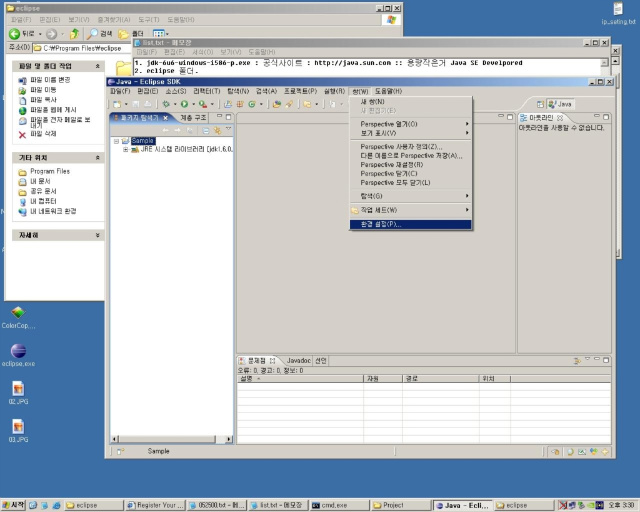This screenshot has width=640, height=512.
Task: Choose Perspective 재설정(R) reset menu item
Action: 411,165
